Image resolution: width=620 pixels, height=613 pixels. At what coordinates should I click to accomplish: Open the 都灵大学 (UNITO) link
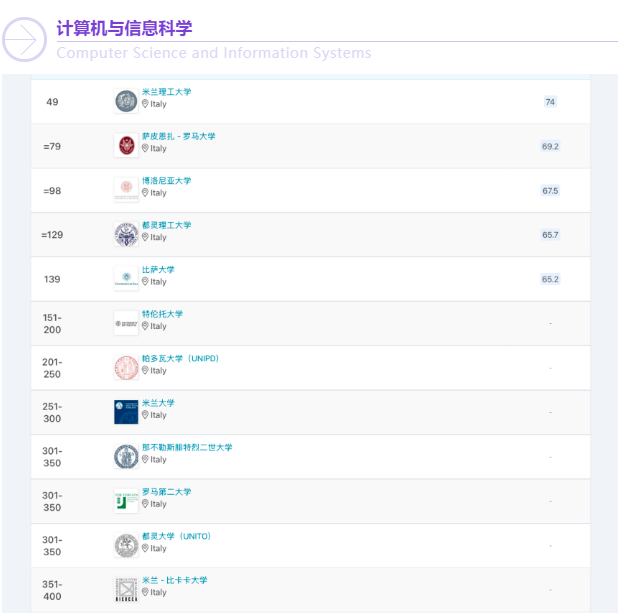[x=176, y=536]
